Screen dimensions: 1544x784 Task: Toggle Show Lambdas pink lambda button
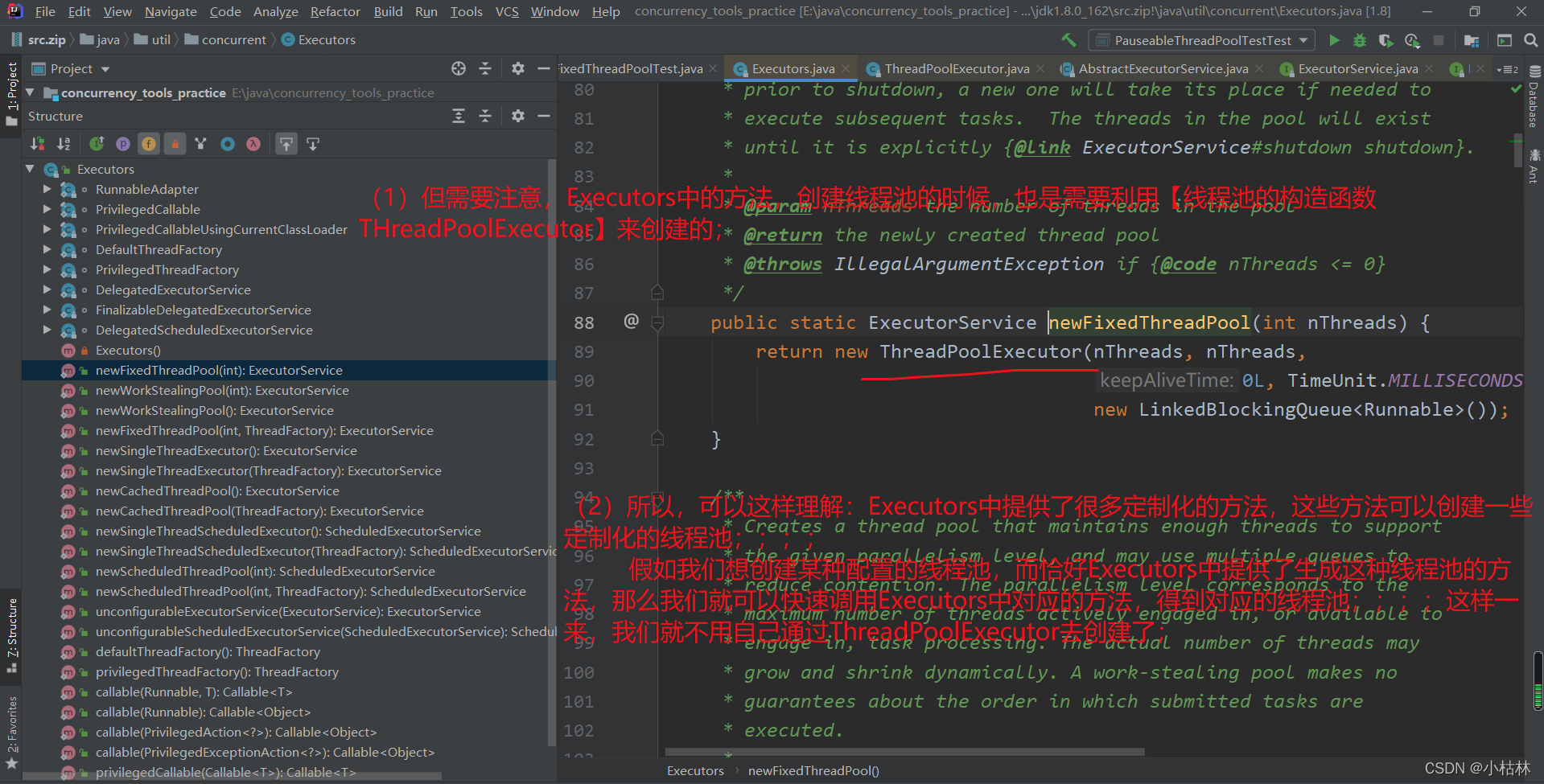[x=253, y=144]
